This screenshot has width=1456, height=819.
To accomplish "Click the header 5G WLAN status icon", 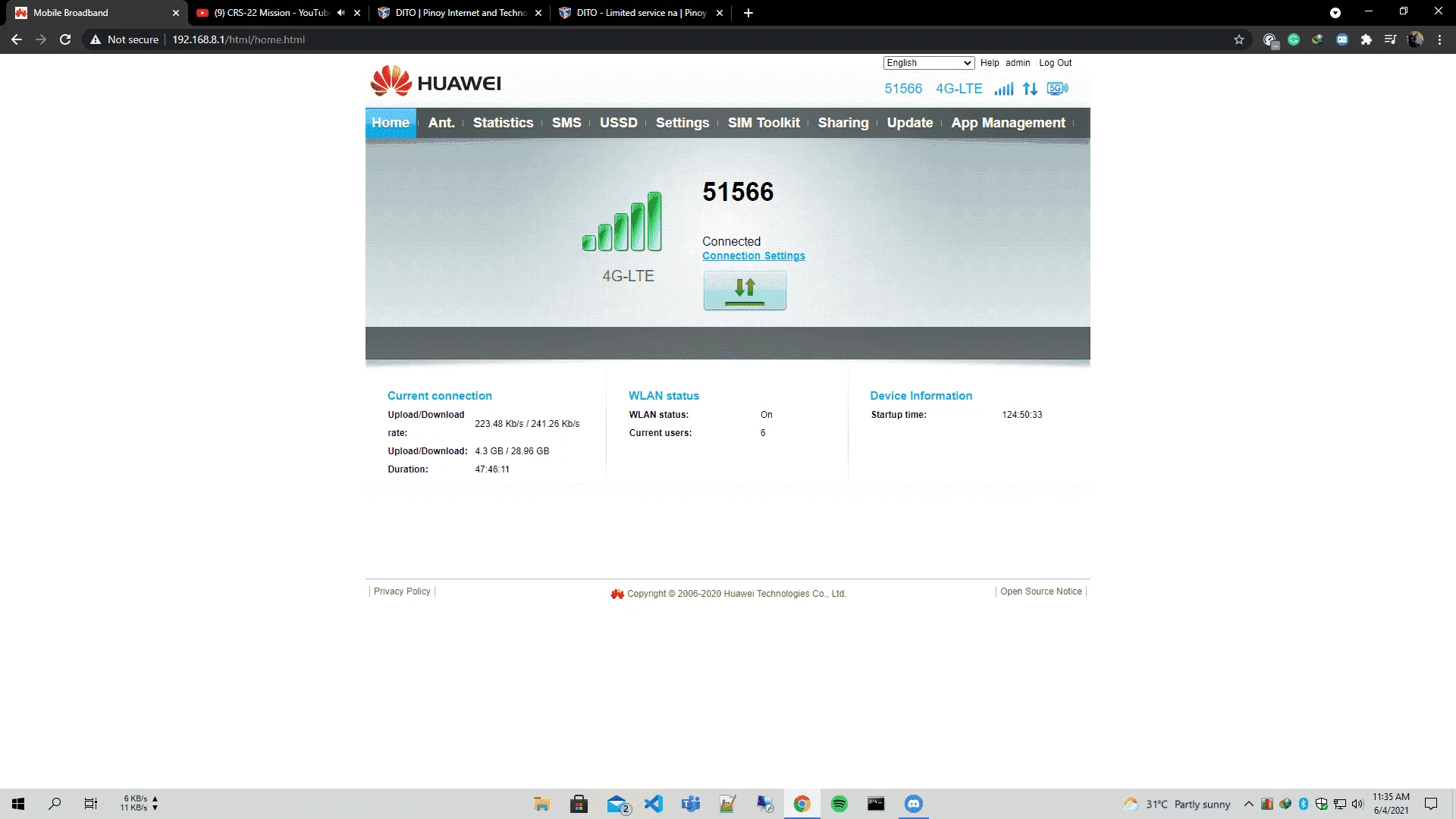I will tap(1057, 89).
